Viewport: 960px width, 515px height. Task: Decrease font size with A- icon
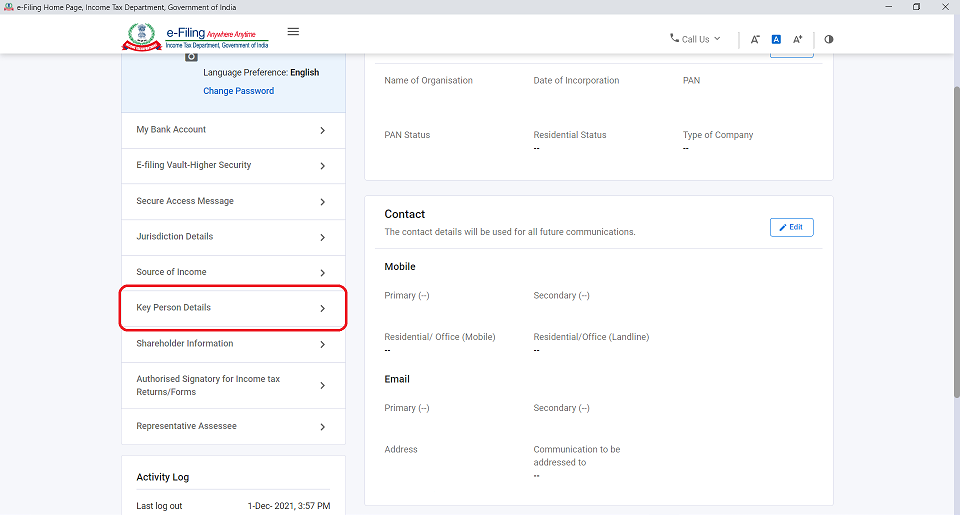coord(756,39)
